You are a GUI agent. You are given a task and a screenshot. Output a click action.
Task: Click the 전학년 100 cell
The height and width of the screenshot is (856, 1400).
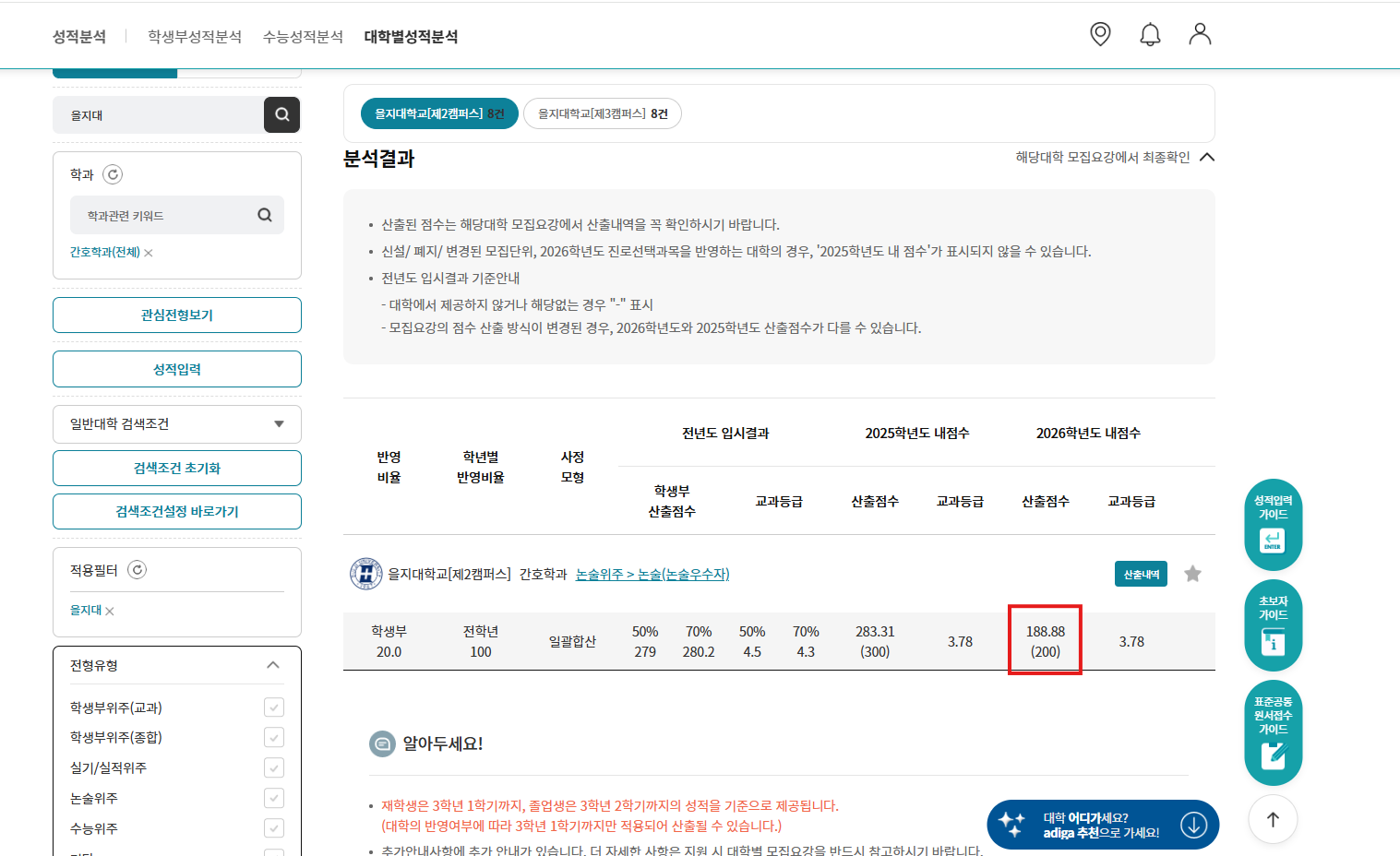click(x=481, y=641)
